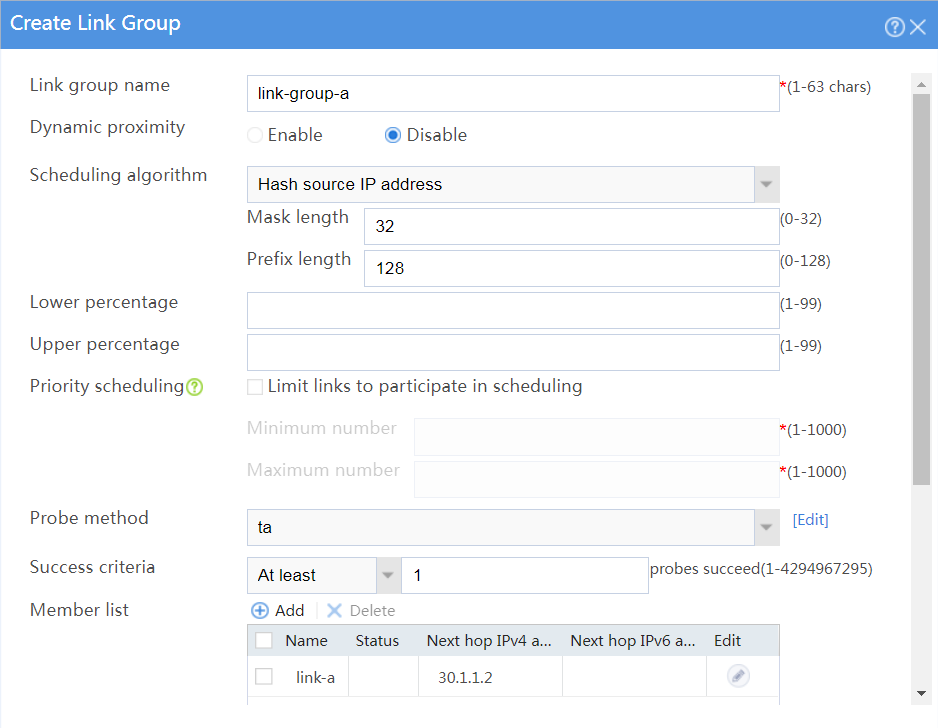This screenshot has width=938, height=728.
Task: Click the Add plus icon in Member list
Action: tap(260, 610)
